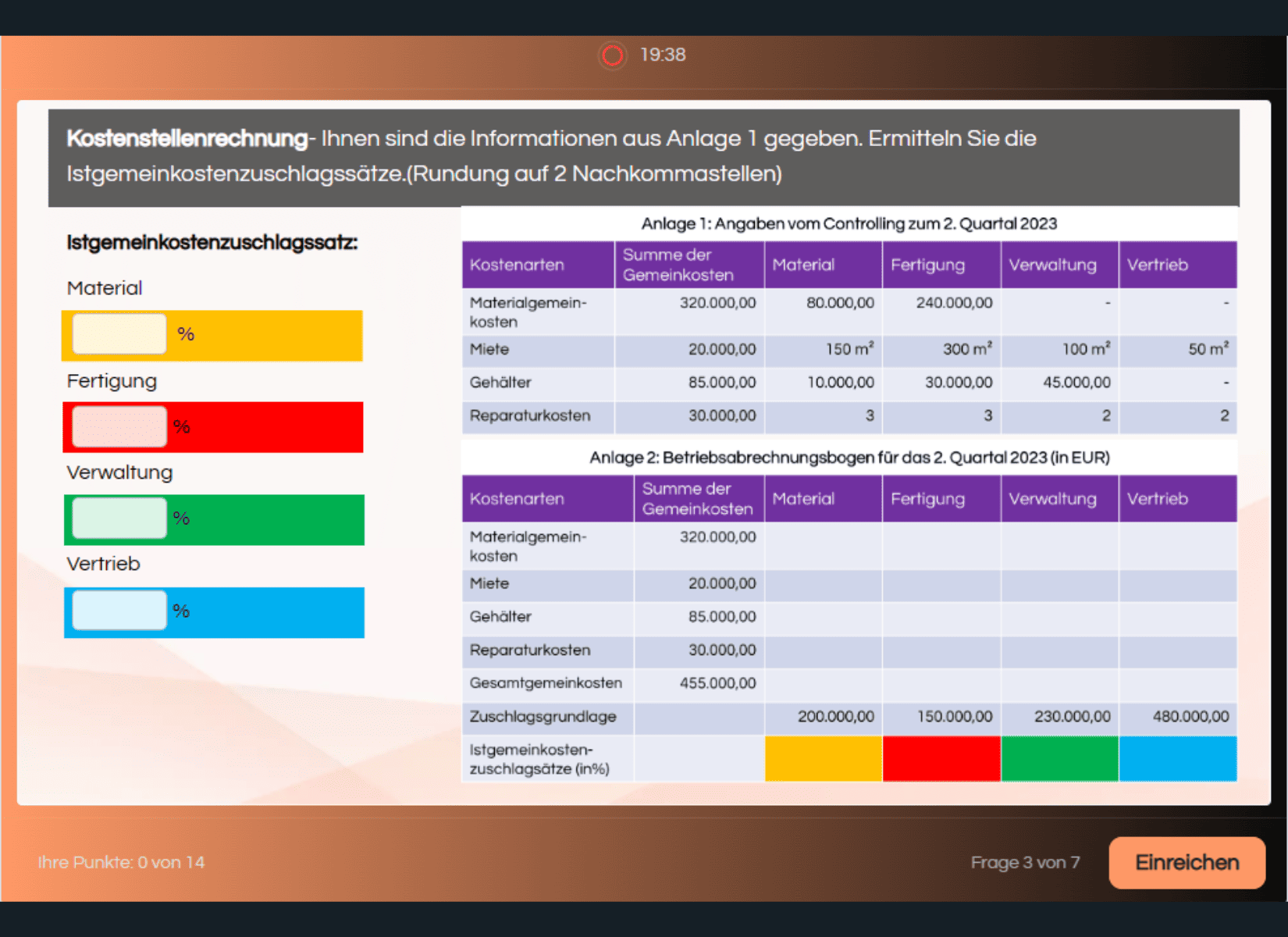Click the Gesamtgemeinkosten row label
Screen dimensions: 1288x937
click(546, 683)
